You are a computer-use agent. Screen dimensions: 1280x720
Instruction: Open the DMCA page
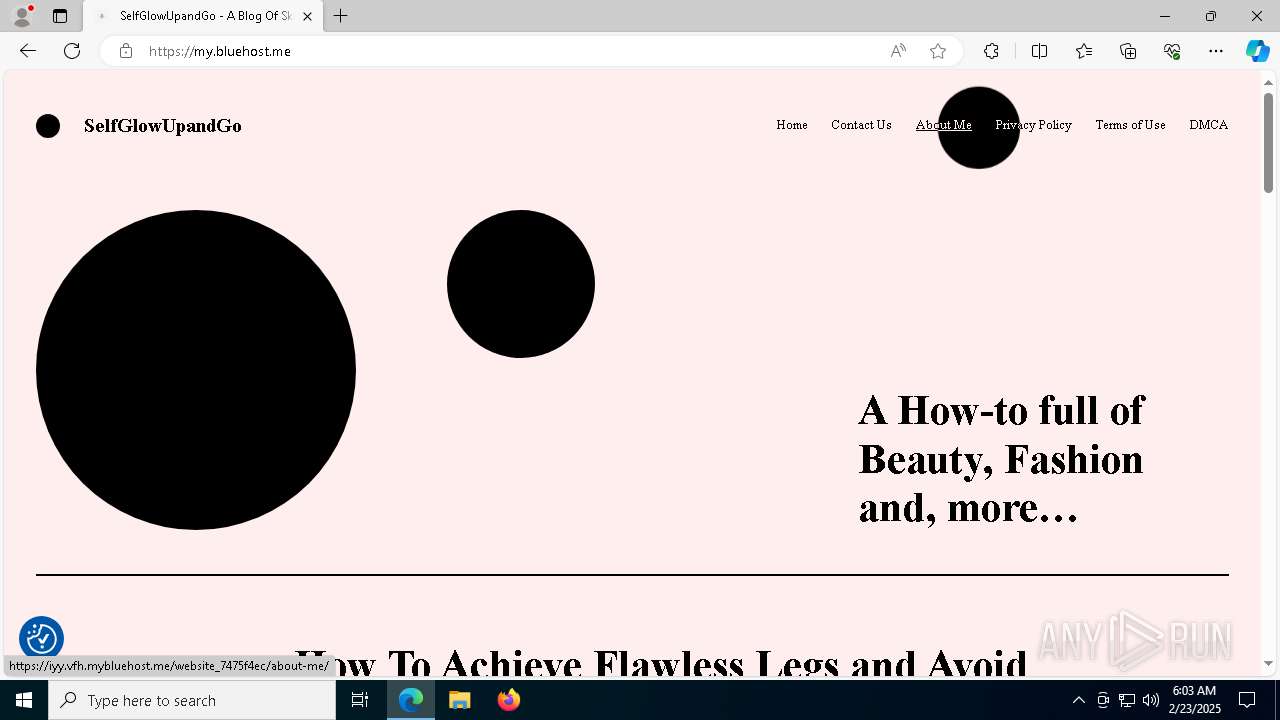(1208, 125)
